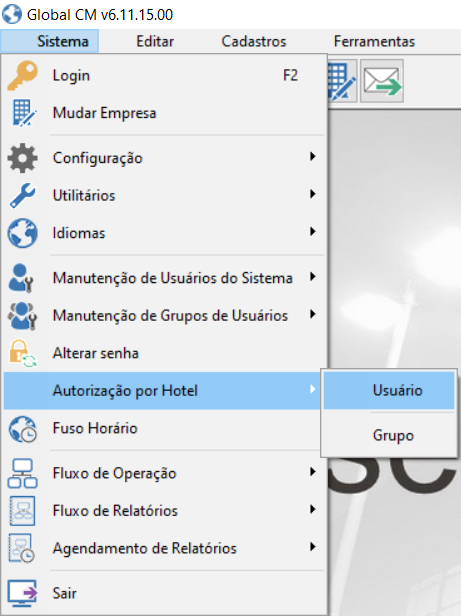461x616 pixels.
Task: Select Autorização por Hotel entry
Action: click(x=163, y=391)
